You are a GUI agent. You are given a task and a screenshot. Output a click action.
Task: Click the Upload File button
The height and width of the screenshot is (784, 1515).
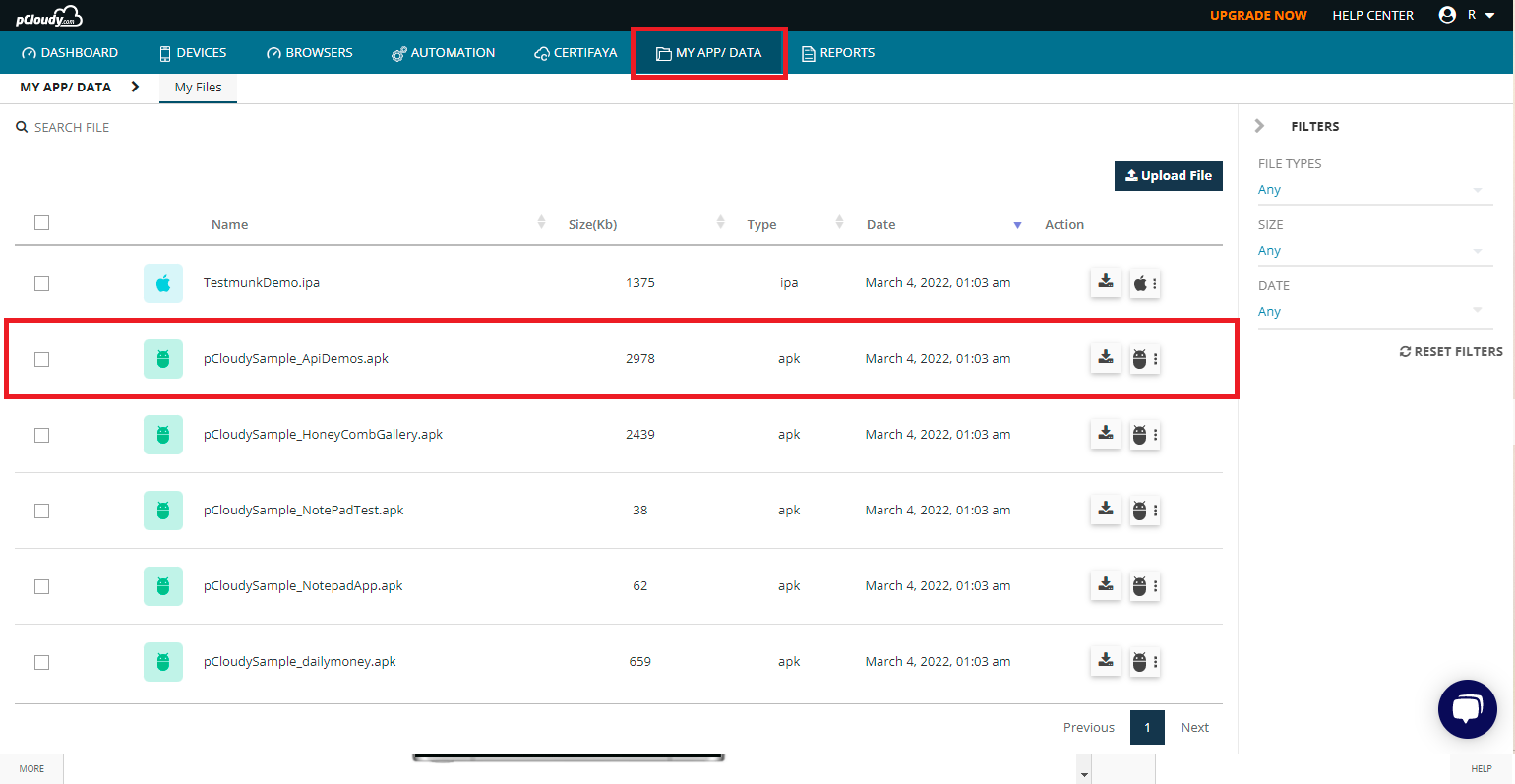1169,175
